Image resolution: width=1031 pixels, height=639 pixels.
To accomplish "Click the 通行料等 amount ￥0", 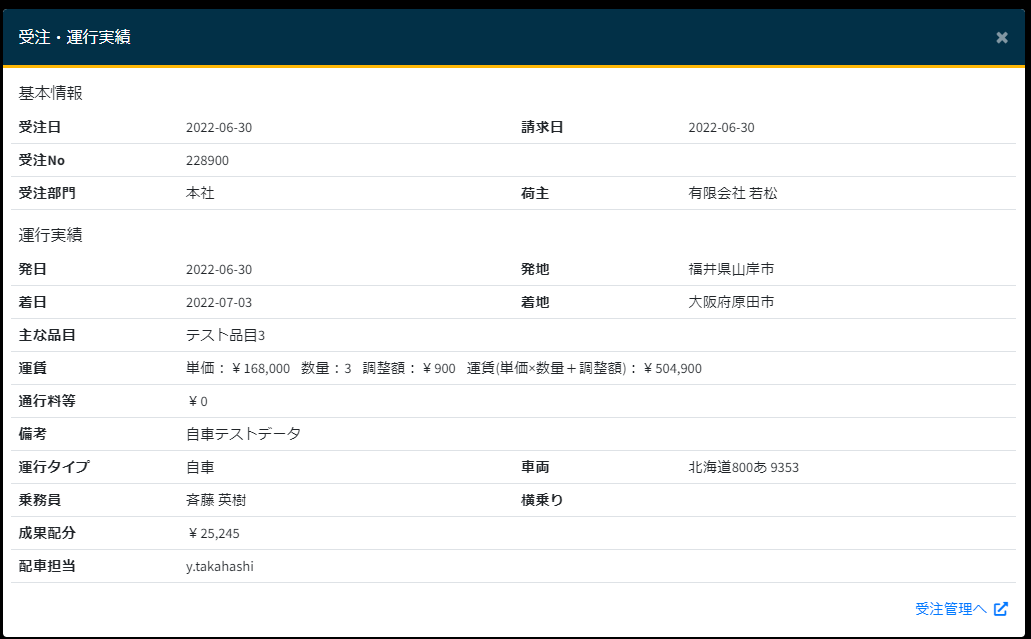I will pyautogui.click(x=197, y=402).
